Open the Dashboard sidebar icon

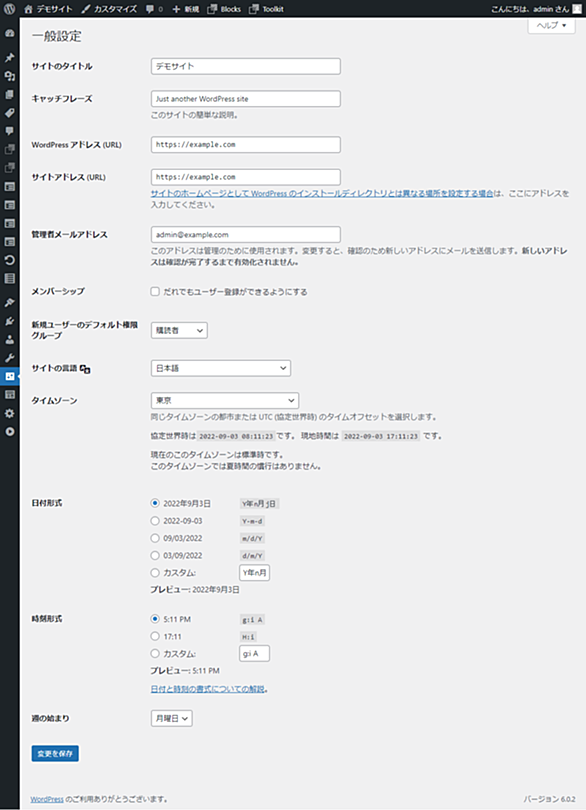click(9, 33)
